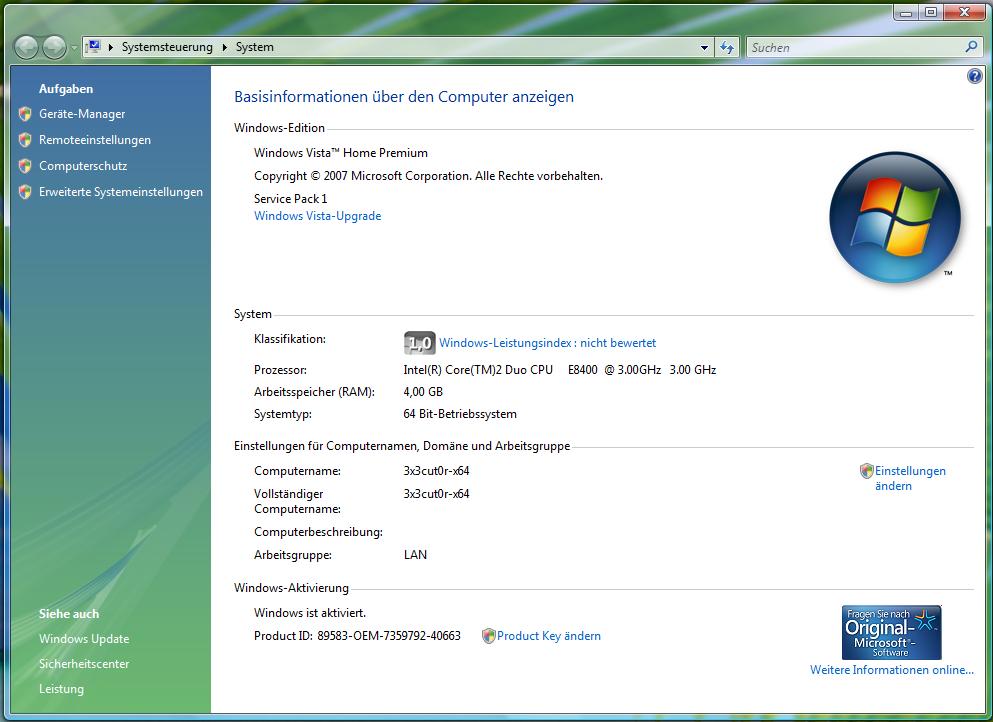The height and width of the screenshot is (722, 993).
Task: Open Geräte-Manager from the tasks pane
Action: click(x=82, y=114)
